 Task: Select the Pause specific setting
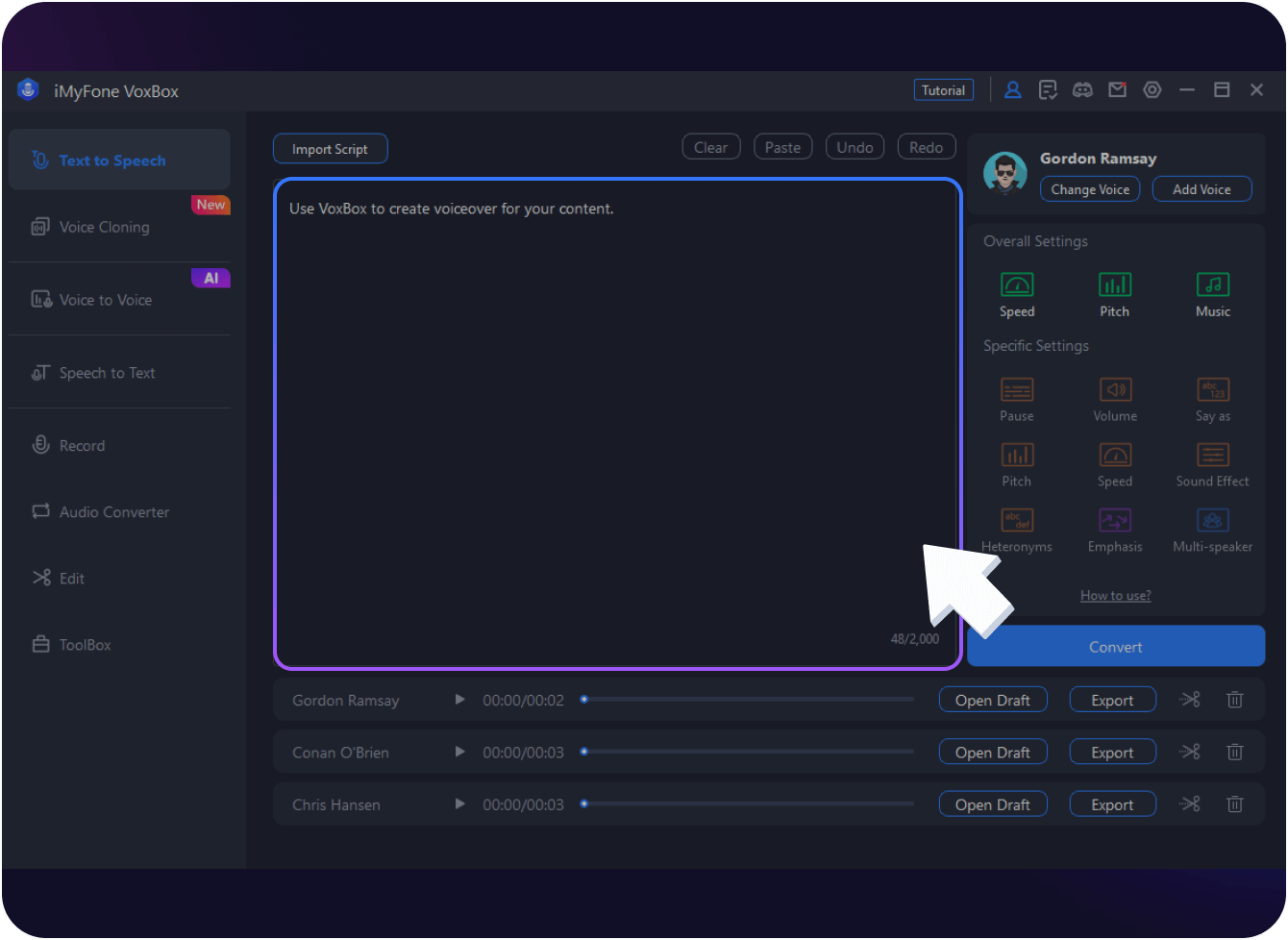tap(1017, 400)
